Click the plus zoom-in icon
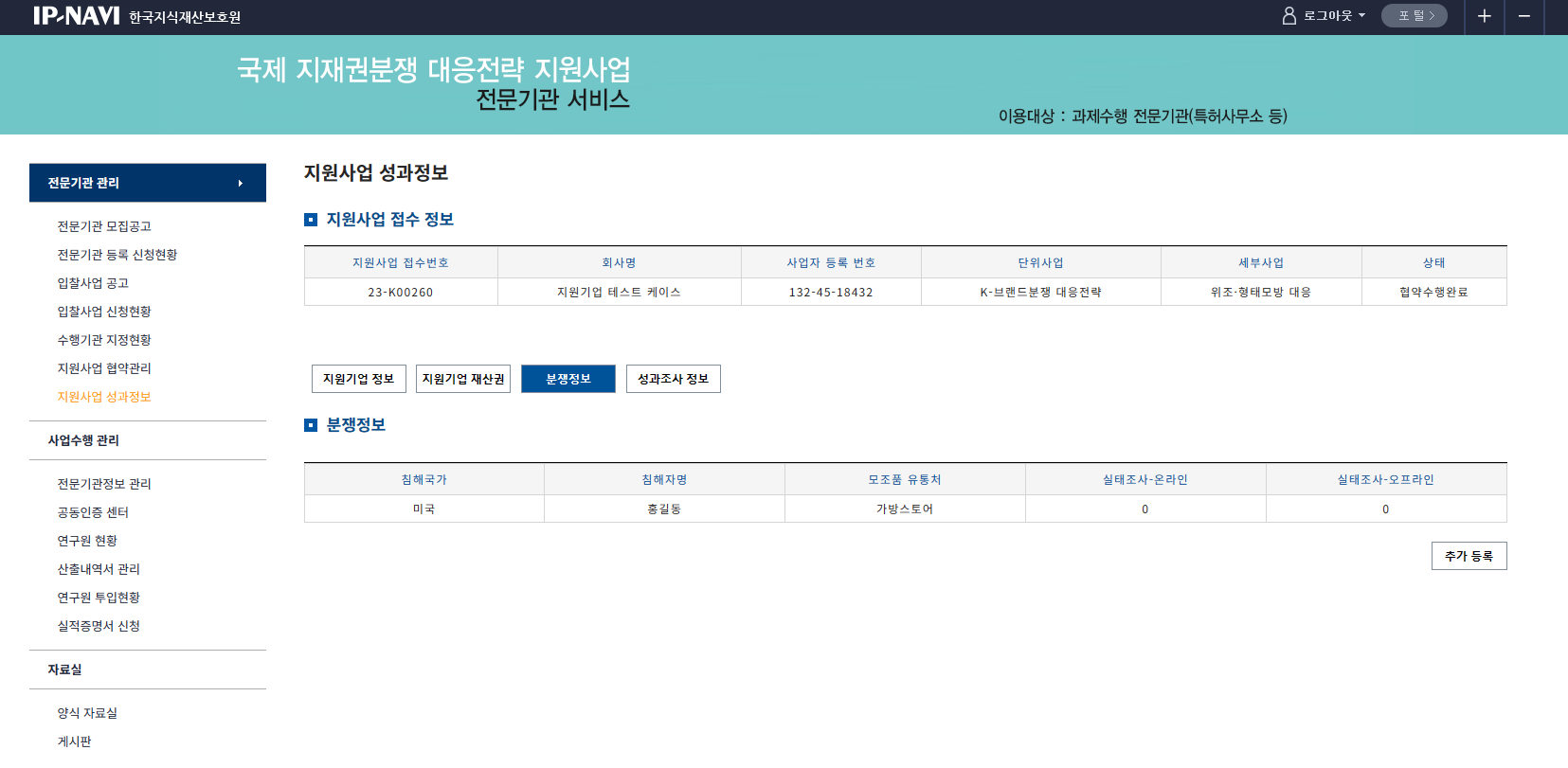 1484,16
